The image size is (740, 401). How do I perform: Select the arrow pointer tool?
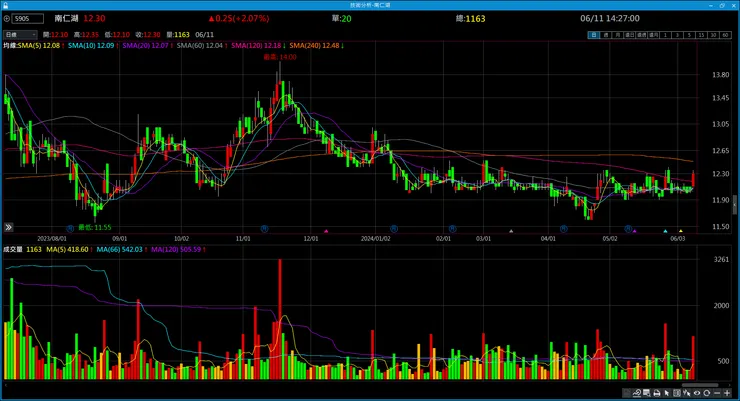click(x=667, y=393)
